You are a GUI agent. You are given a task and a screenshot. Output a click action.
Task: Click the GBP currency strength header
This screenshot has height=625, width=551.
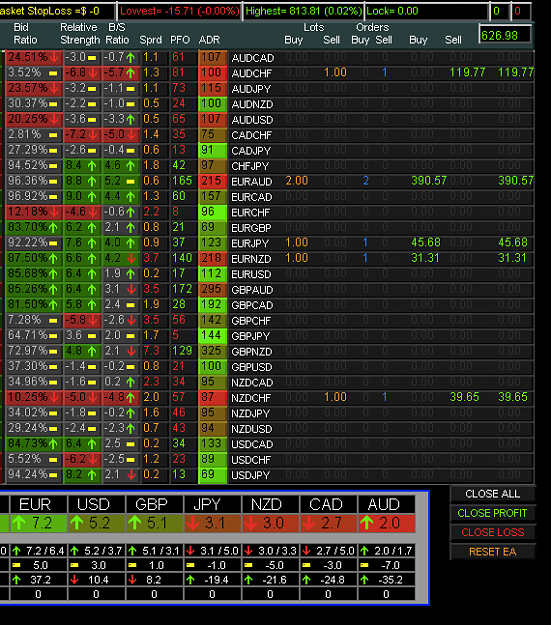pos(154,505)
